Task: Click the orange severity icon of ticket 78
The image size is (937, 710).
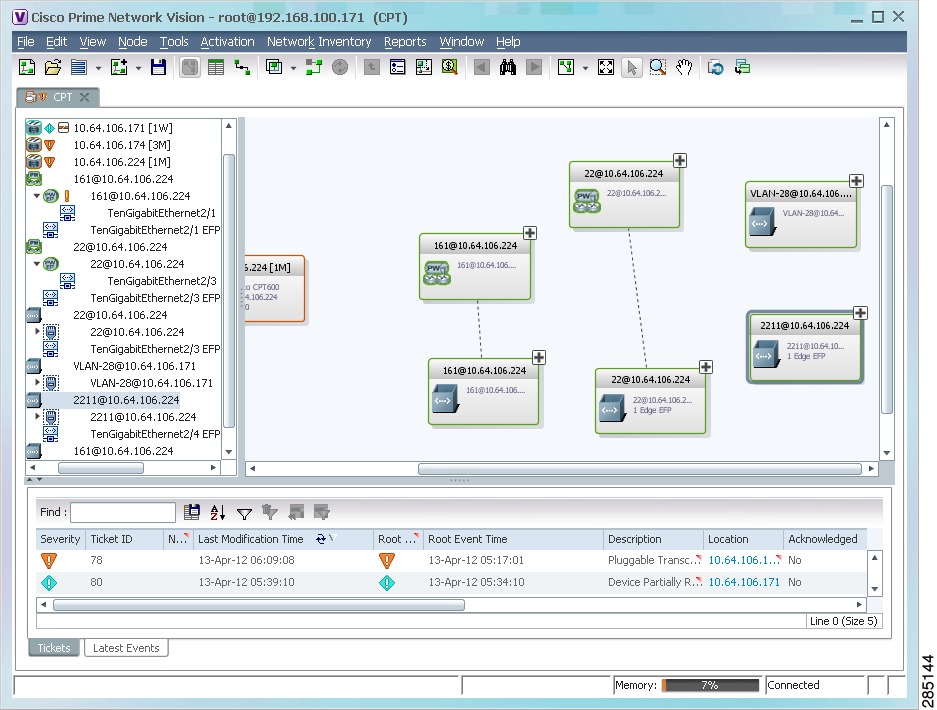Action: pyautogui.click(x=49, y=560)
